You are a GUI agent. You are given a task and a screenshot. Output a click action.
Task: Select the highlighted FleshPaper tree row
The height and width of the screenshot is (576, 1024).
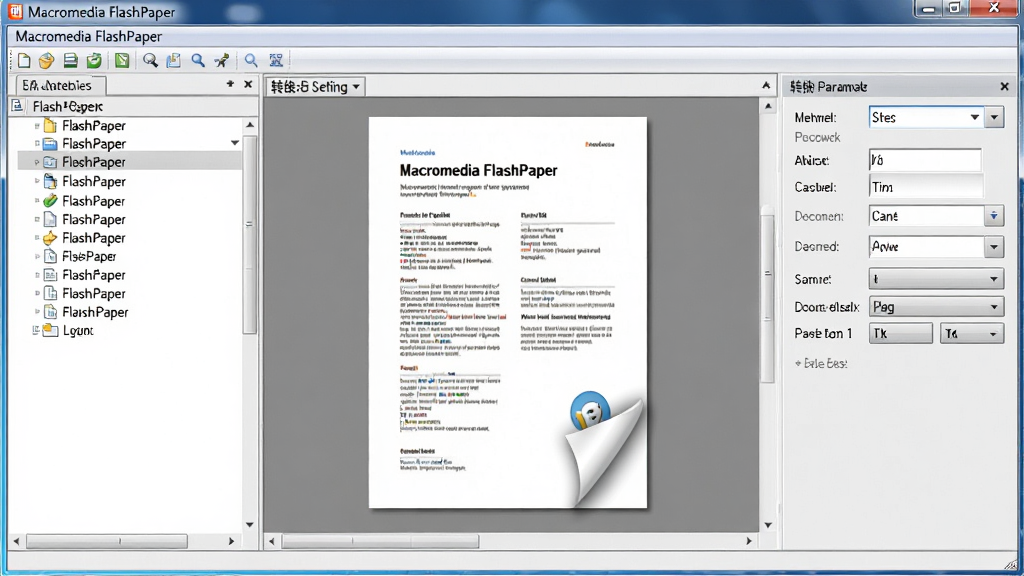pos(131,162)
